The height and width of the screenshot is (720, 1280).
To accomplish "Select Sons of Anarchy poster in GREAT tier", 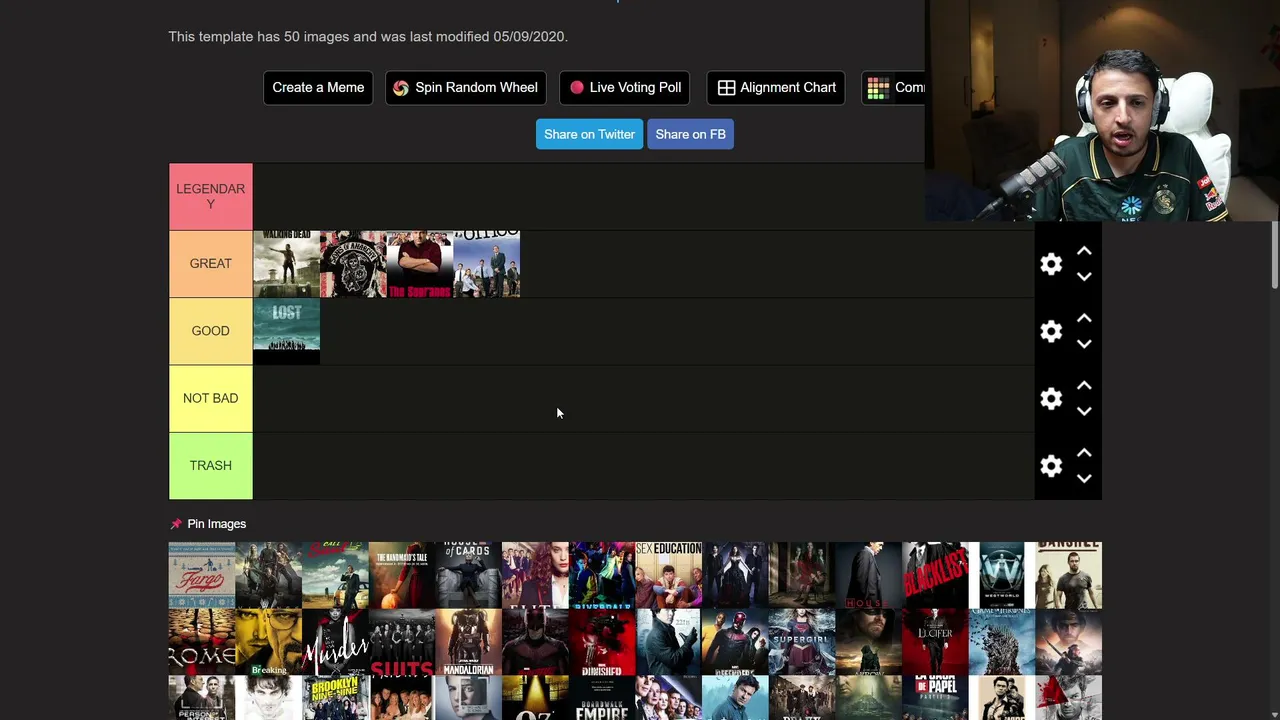I will pyautogui.click(x=353, y=264).
